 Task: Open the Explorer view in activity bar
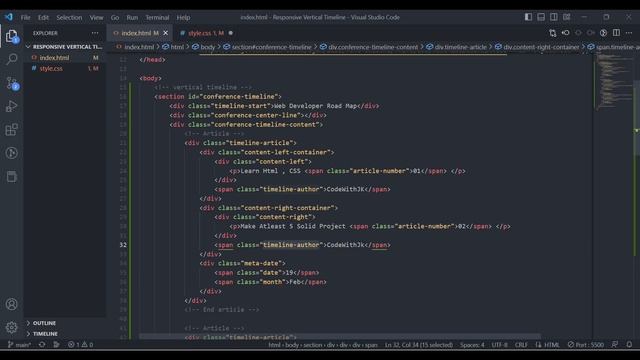pos(12,36)
